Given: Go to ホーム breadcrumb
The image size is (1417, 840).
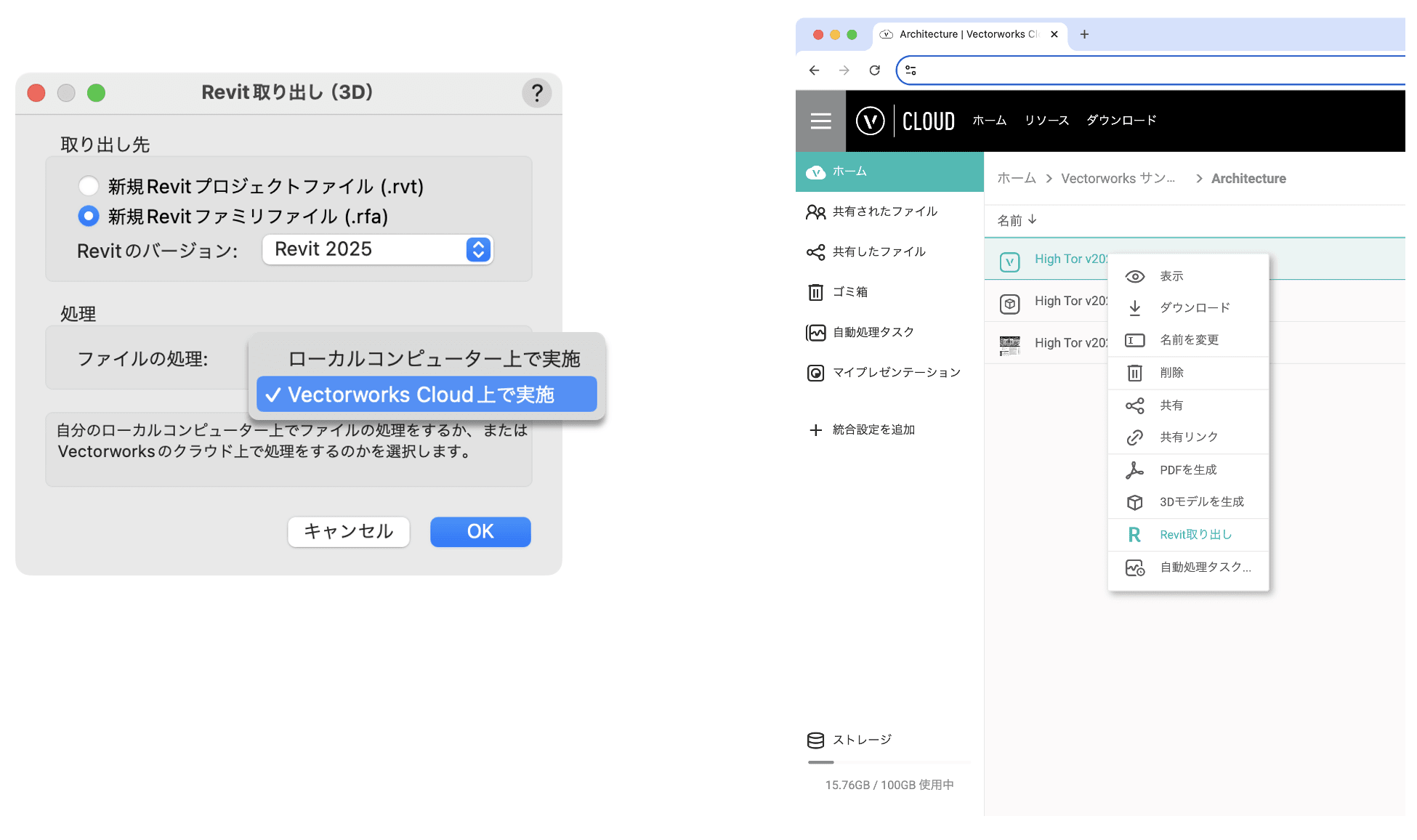Looking at the screenshot, I should (x=1017, y=179).
